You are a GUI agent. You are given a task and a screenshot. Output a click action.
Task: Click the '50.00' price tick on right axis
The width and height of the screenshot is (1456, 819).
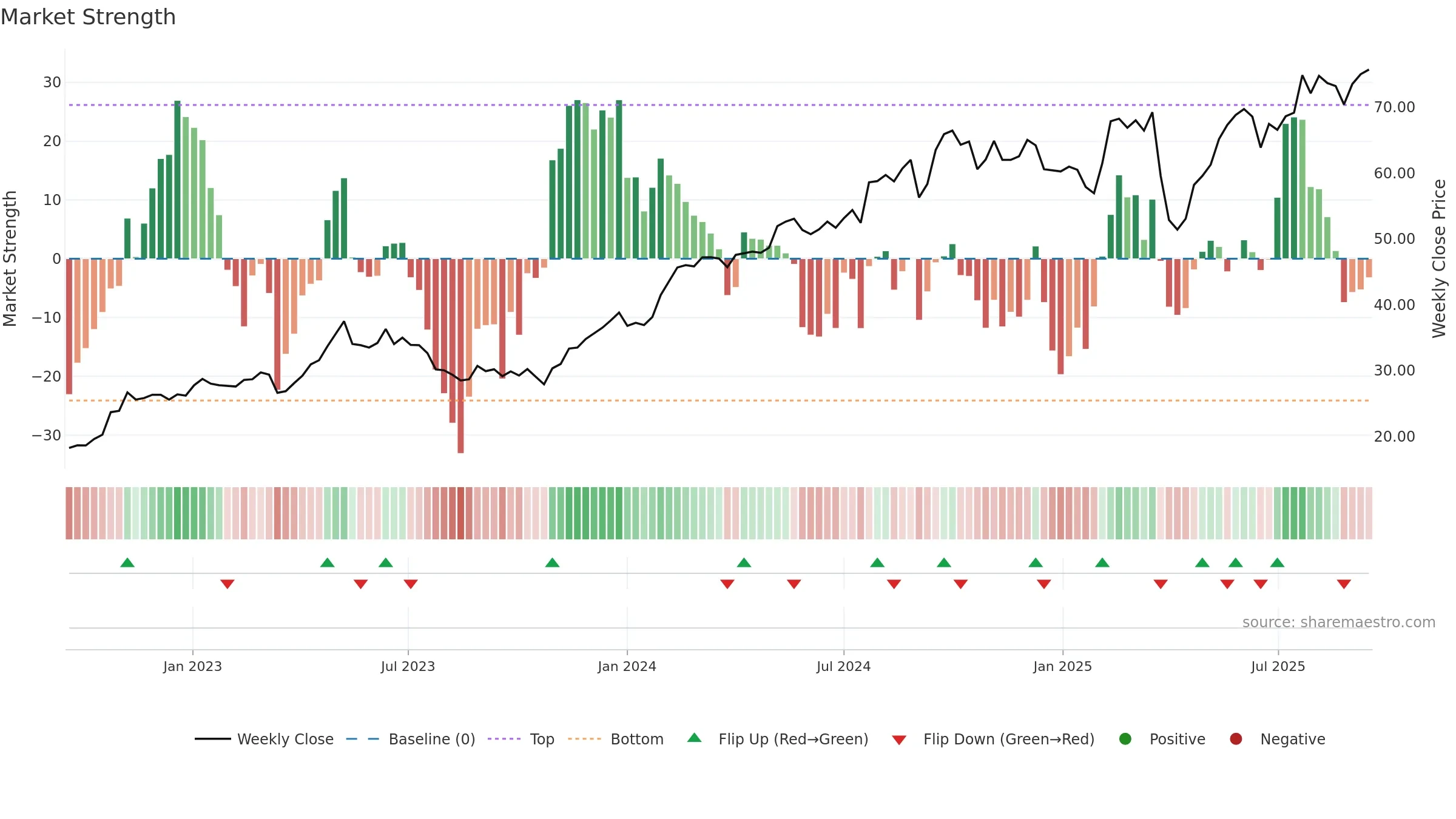1394,238
